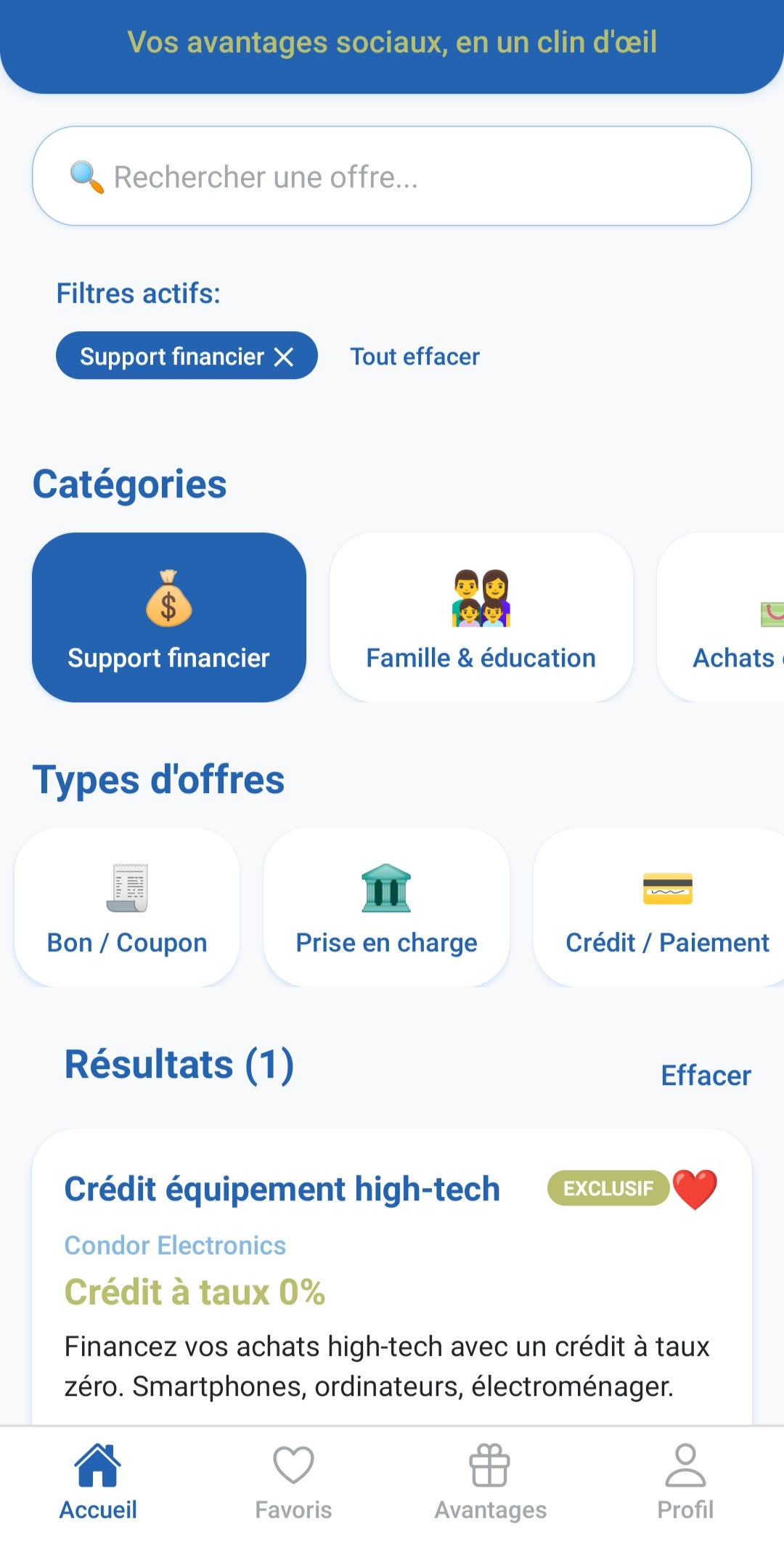Tap the family icon on Famille & éducation

click(x=481, y=601)
